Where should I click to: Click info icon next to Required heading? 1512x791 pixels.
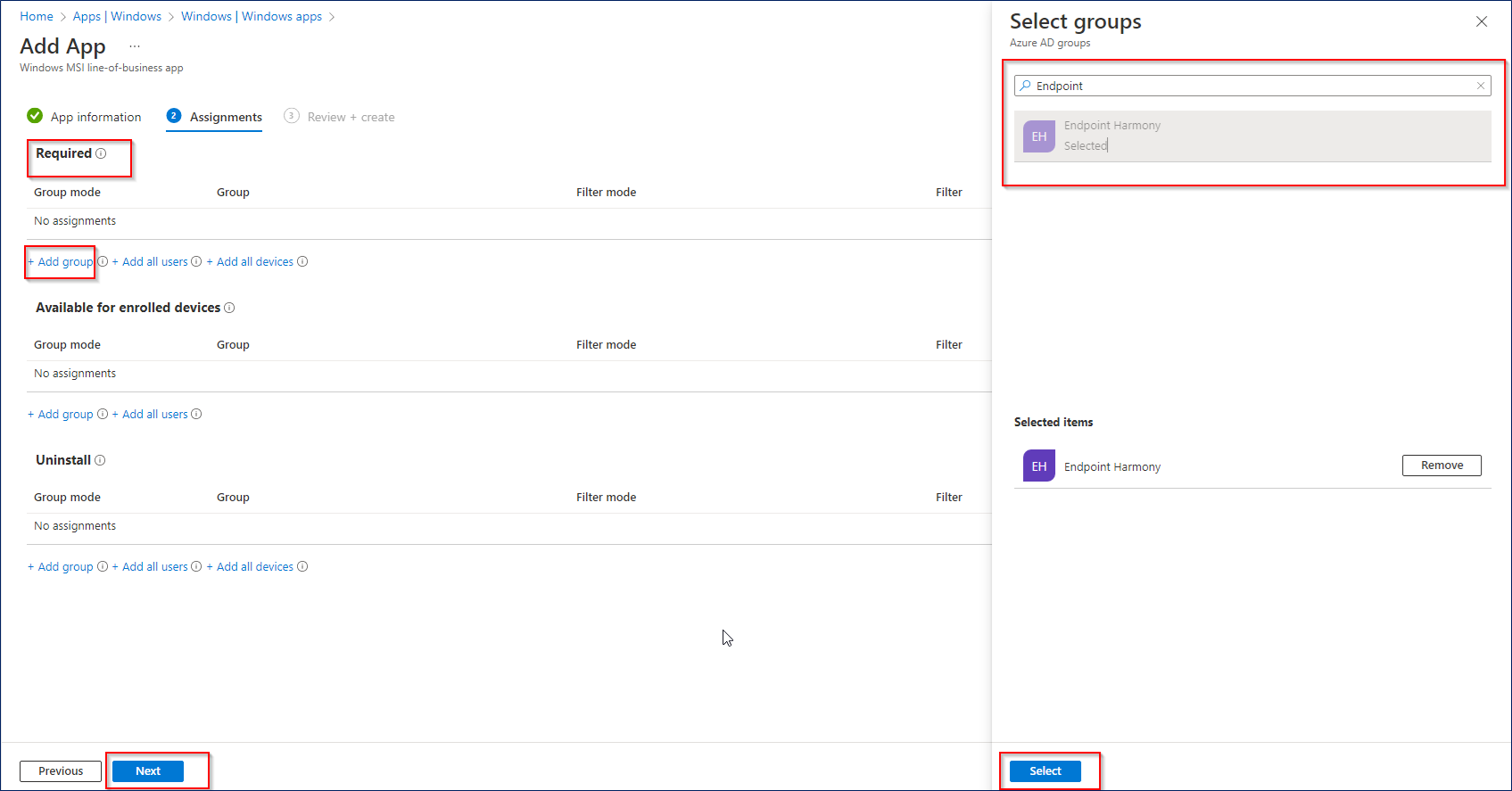coord(101,153)
